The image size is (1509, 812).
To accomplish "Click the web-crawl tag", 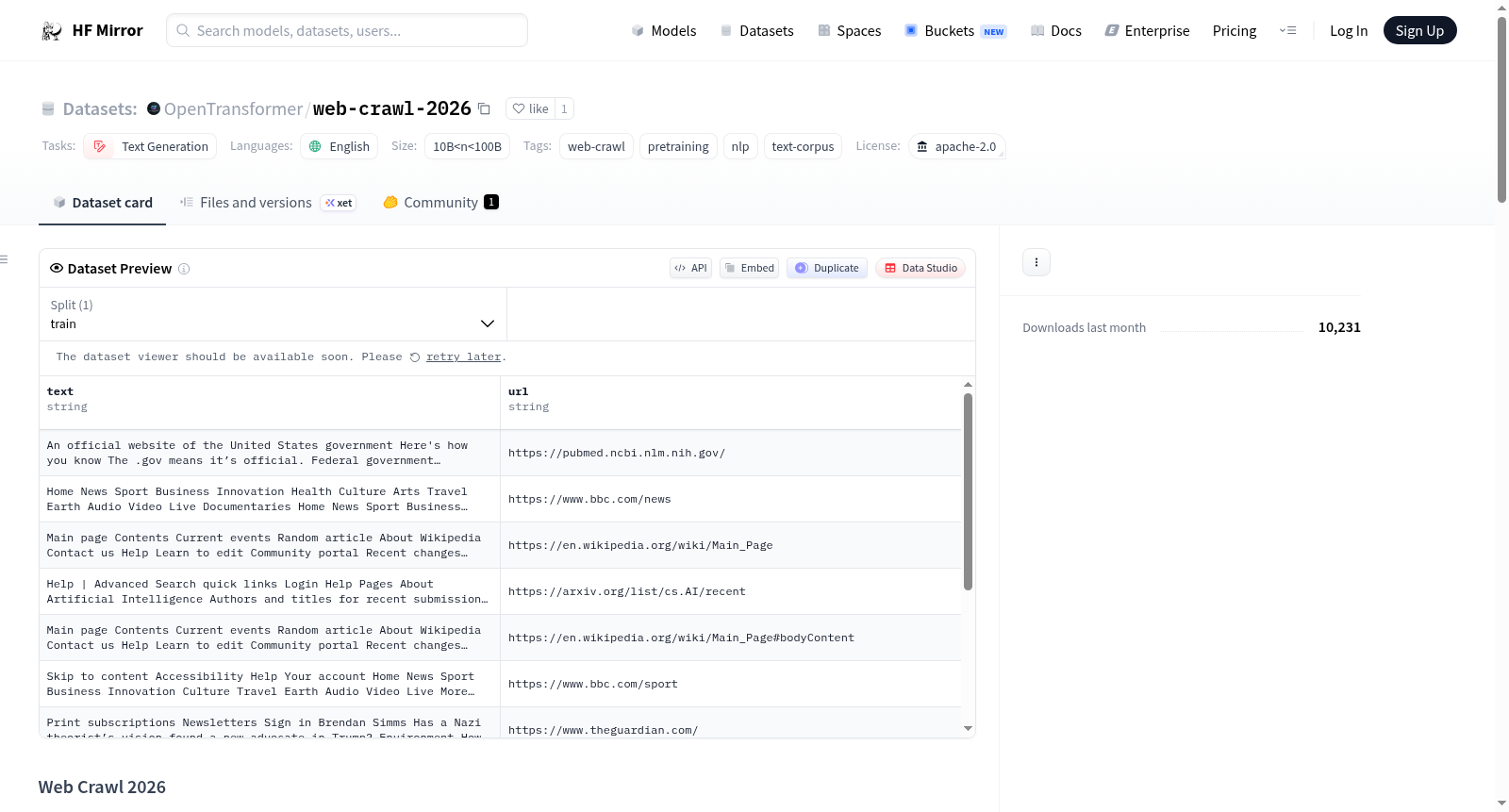I will [x=596, y=147].
